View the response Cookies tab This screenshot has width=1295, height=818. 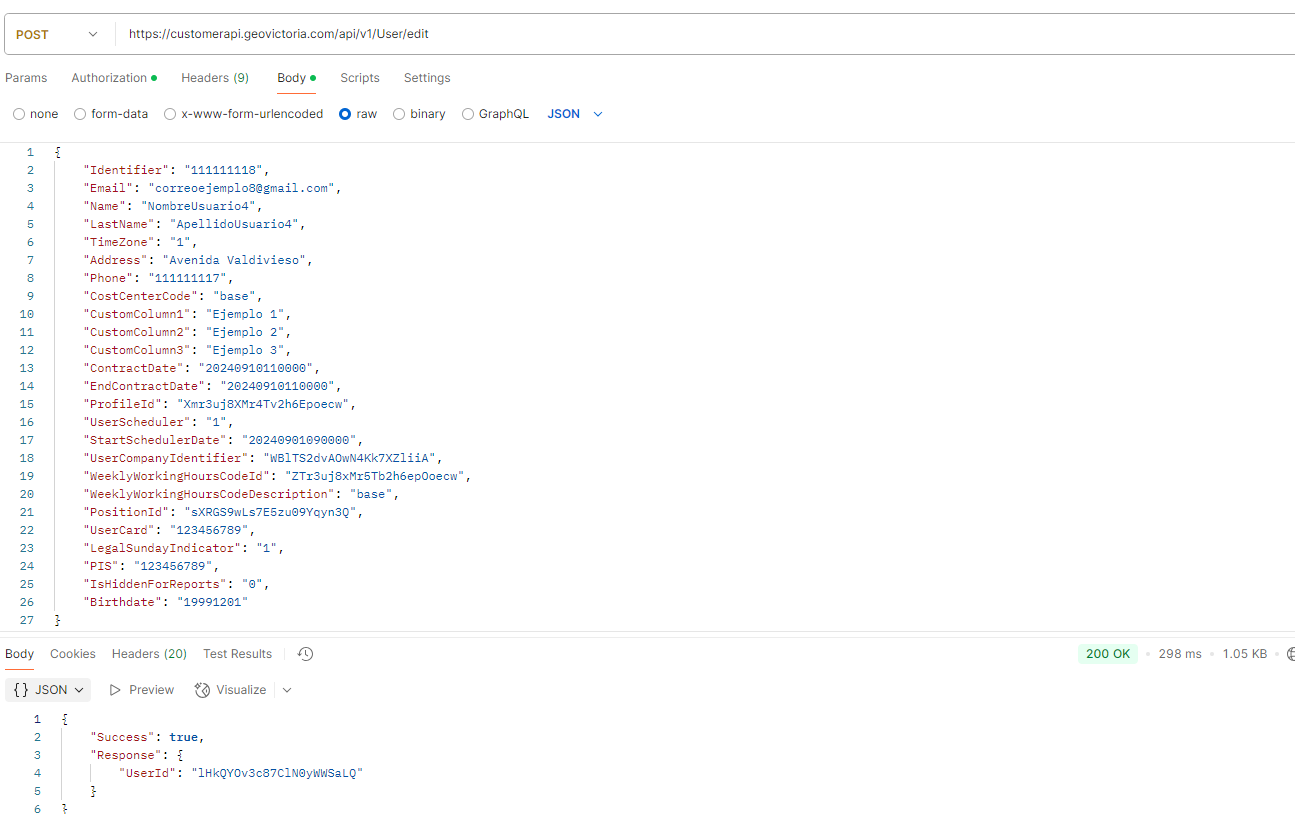coord(73,654)
